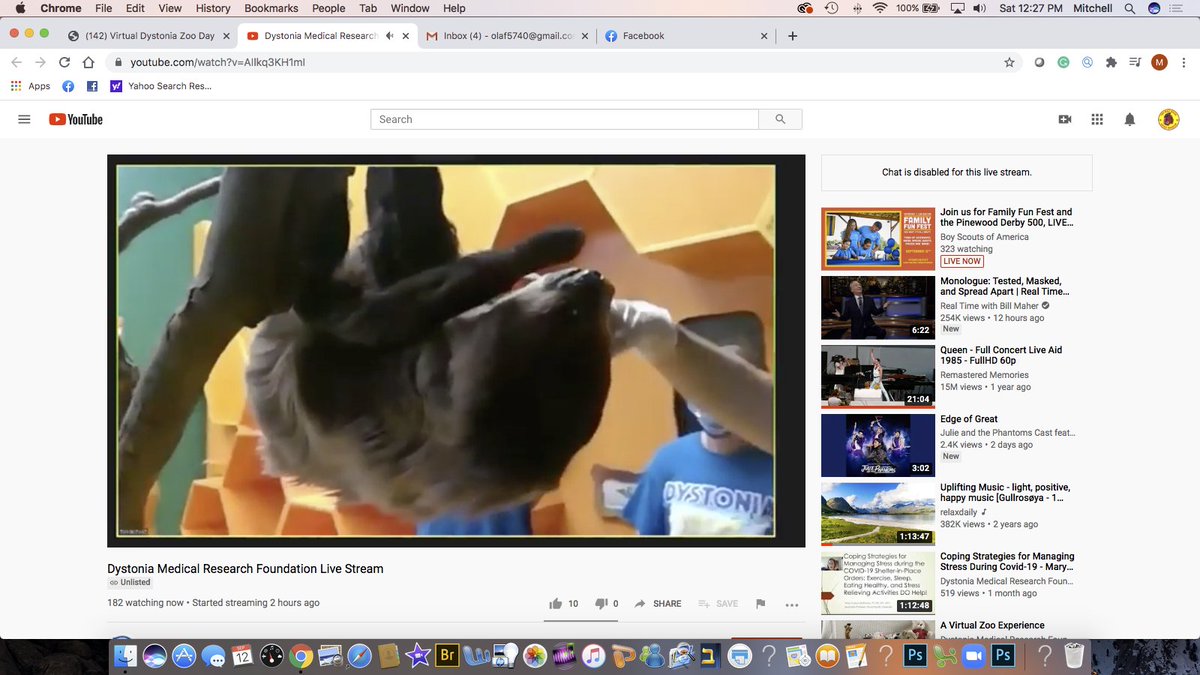Go back to previous page
The image size is (1200, 675).
coord(17,62)
